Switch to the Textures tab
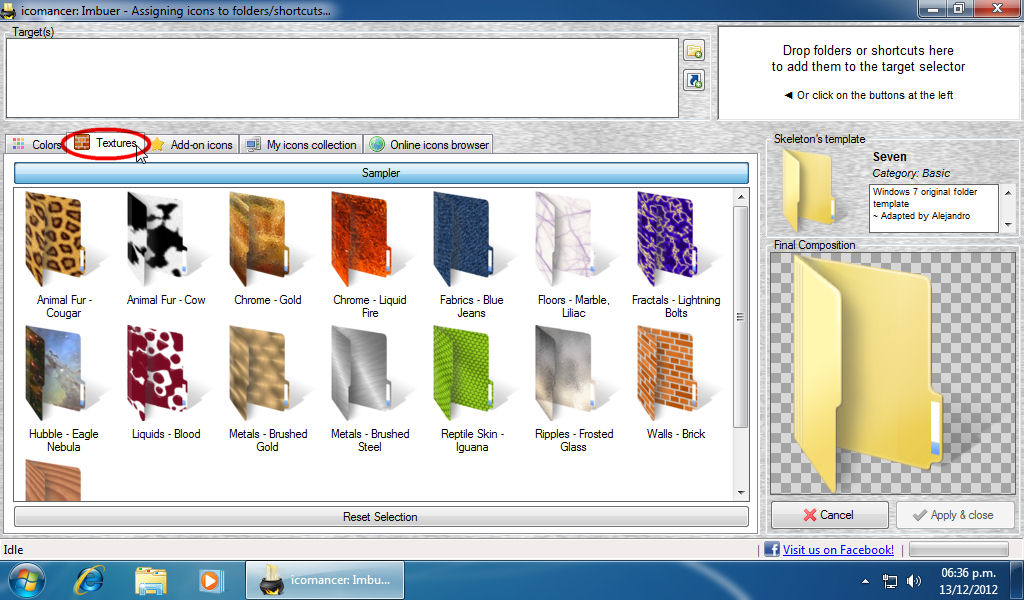1024x600 pixels. [x=106, y=142]
